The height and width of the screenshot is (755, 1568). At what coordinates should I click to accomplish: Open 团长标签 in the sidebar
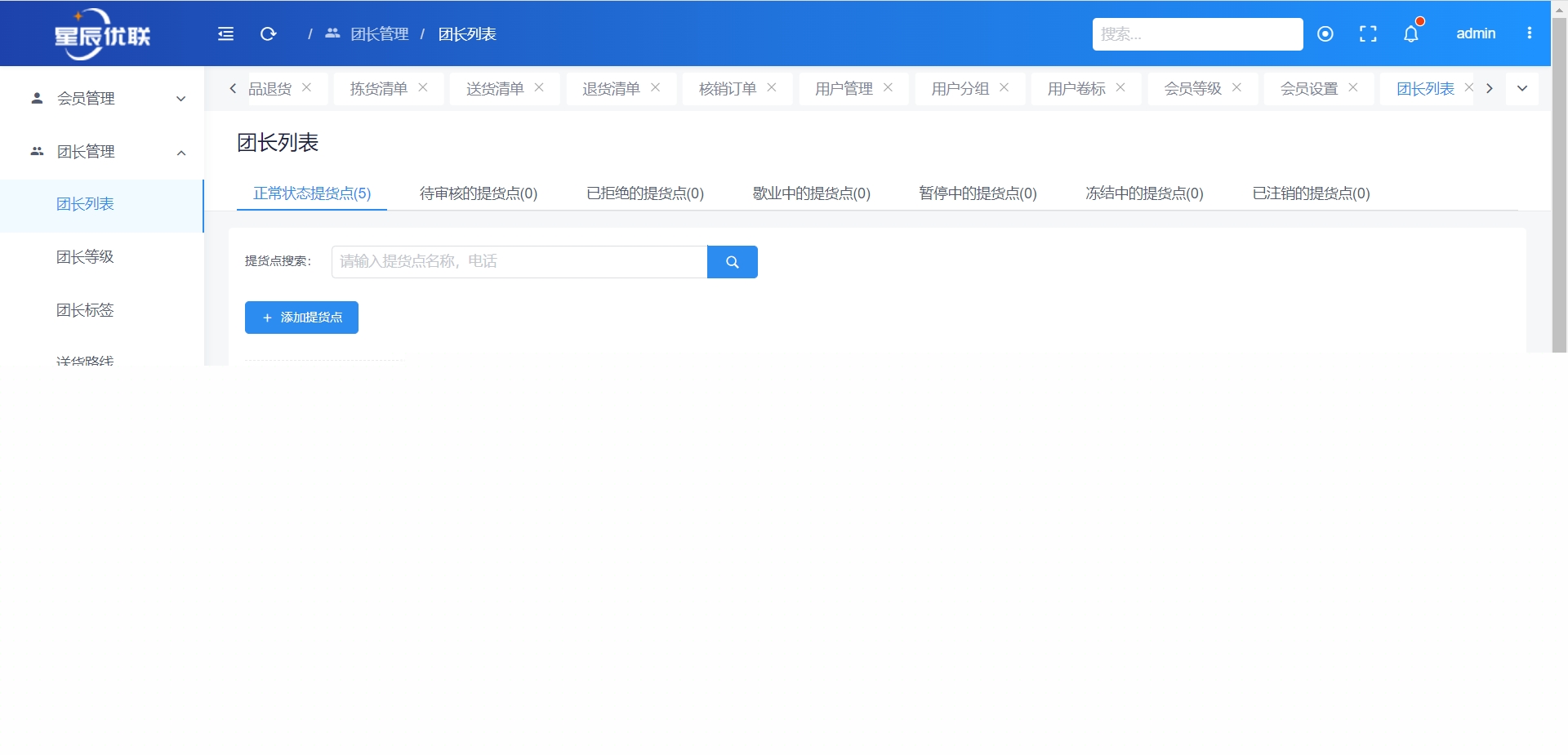pyautogui.click(x=102, y=310)
